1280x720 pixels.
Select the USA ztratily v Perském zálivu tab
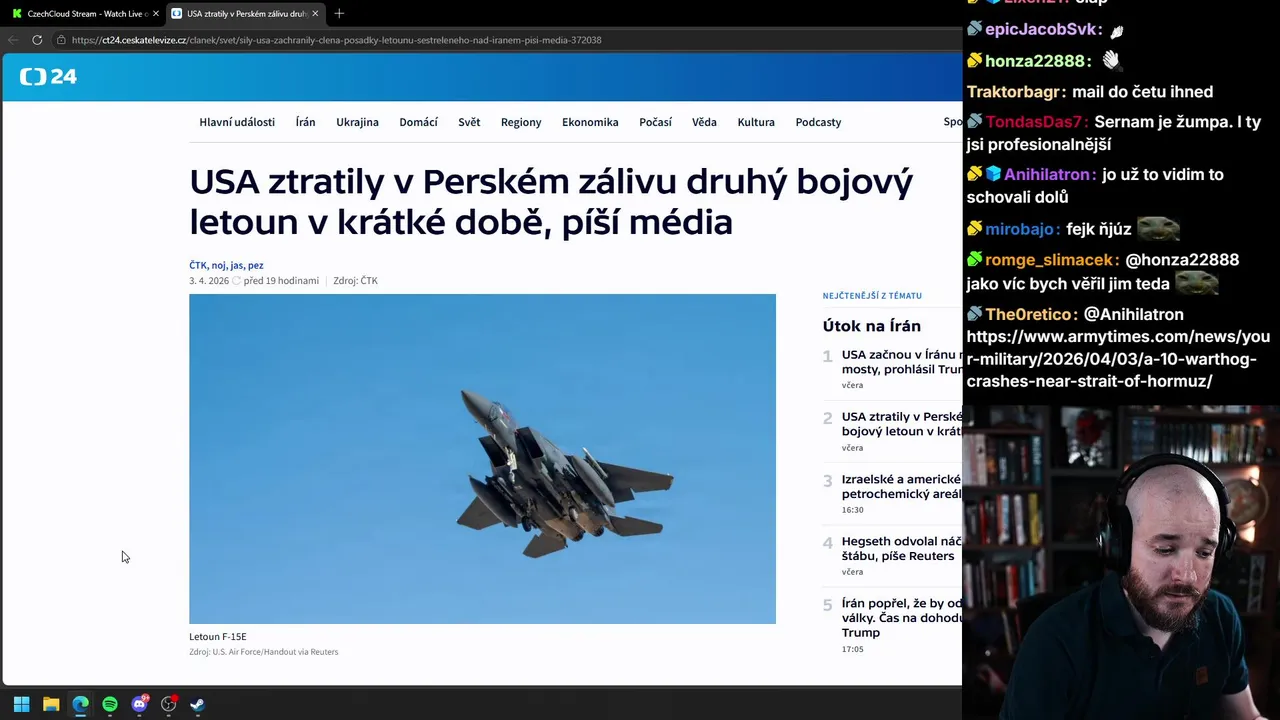tap(245, 14)
